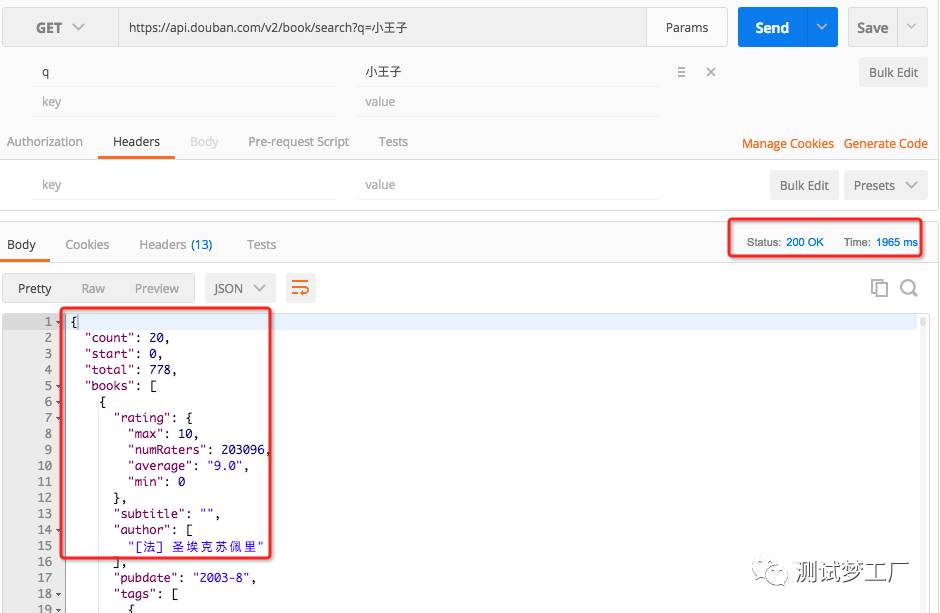Click the "numRaters": 203096 line
The image size is (940, 613).
click(x=199, y=450)
